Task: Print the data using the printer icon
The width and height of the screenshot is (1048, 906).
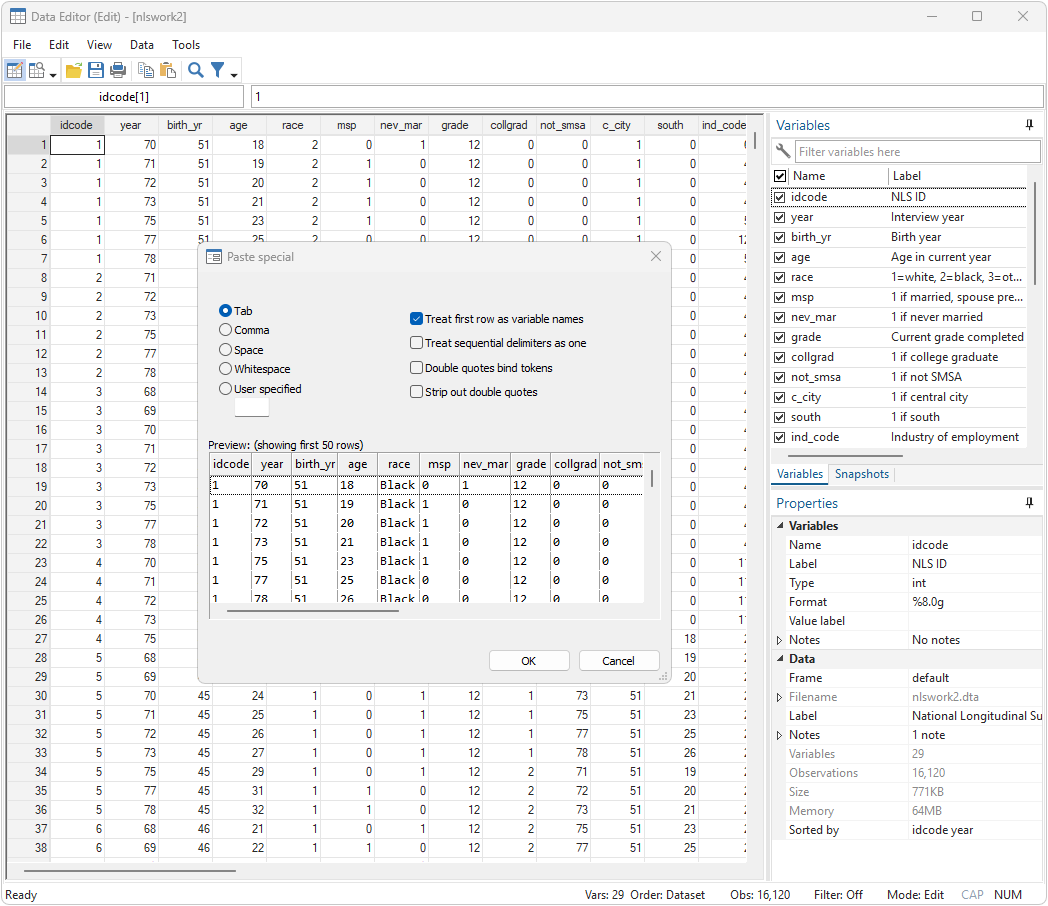Action: point(118,70)
